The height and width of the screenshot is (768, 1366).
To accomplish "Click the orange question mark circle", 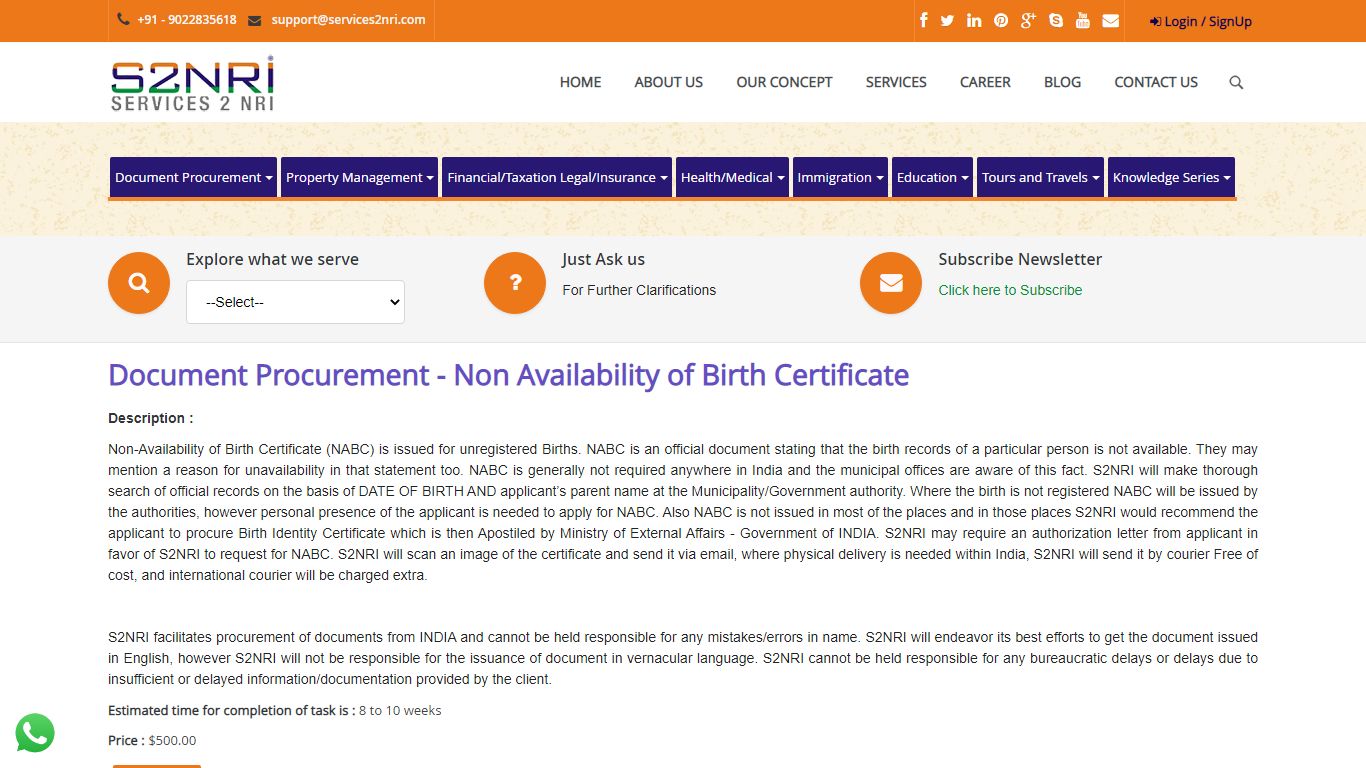I will point(515,283).
